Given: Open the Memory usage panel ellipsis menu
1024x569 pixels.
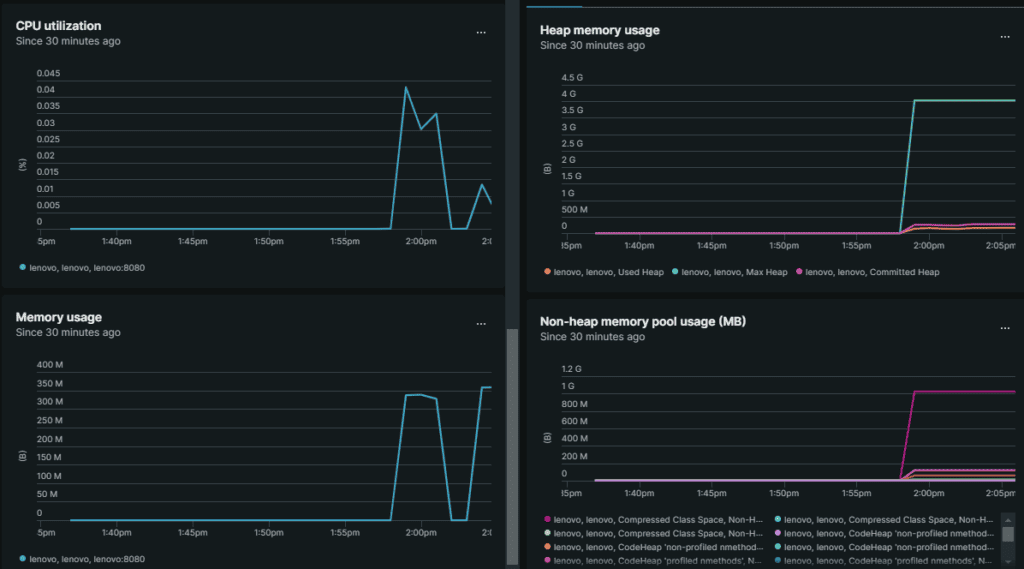Looking at the screenshot, I should pos(481,324).
